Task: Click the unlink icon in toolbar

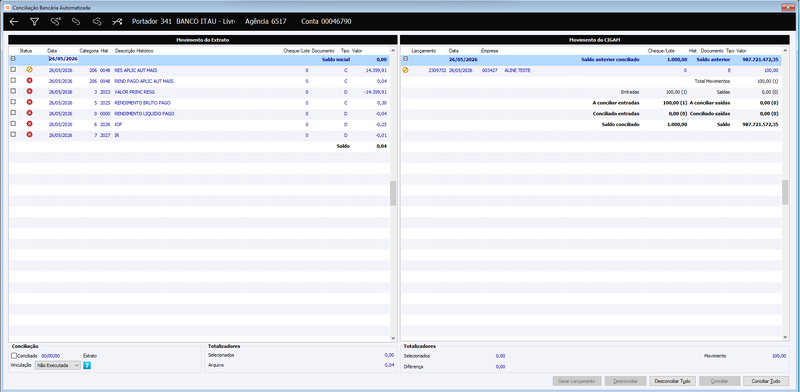Action: coord(96,21)
